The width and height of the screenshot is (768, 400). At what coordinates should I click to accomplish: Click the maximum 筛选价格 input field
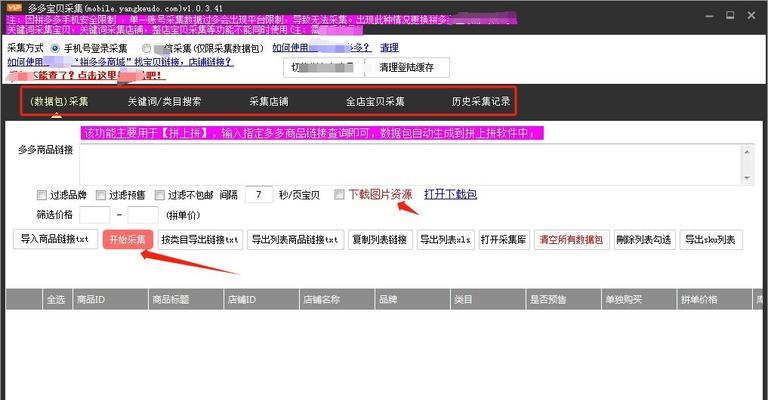coord(143,214)
